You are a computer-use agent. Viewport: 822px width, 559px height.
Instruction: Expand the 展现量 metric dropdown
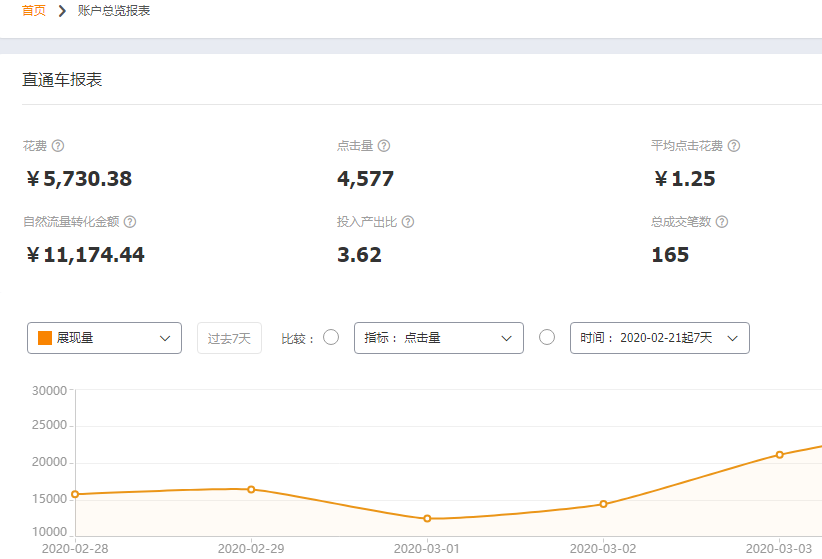click(x=104, y=338)
